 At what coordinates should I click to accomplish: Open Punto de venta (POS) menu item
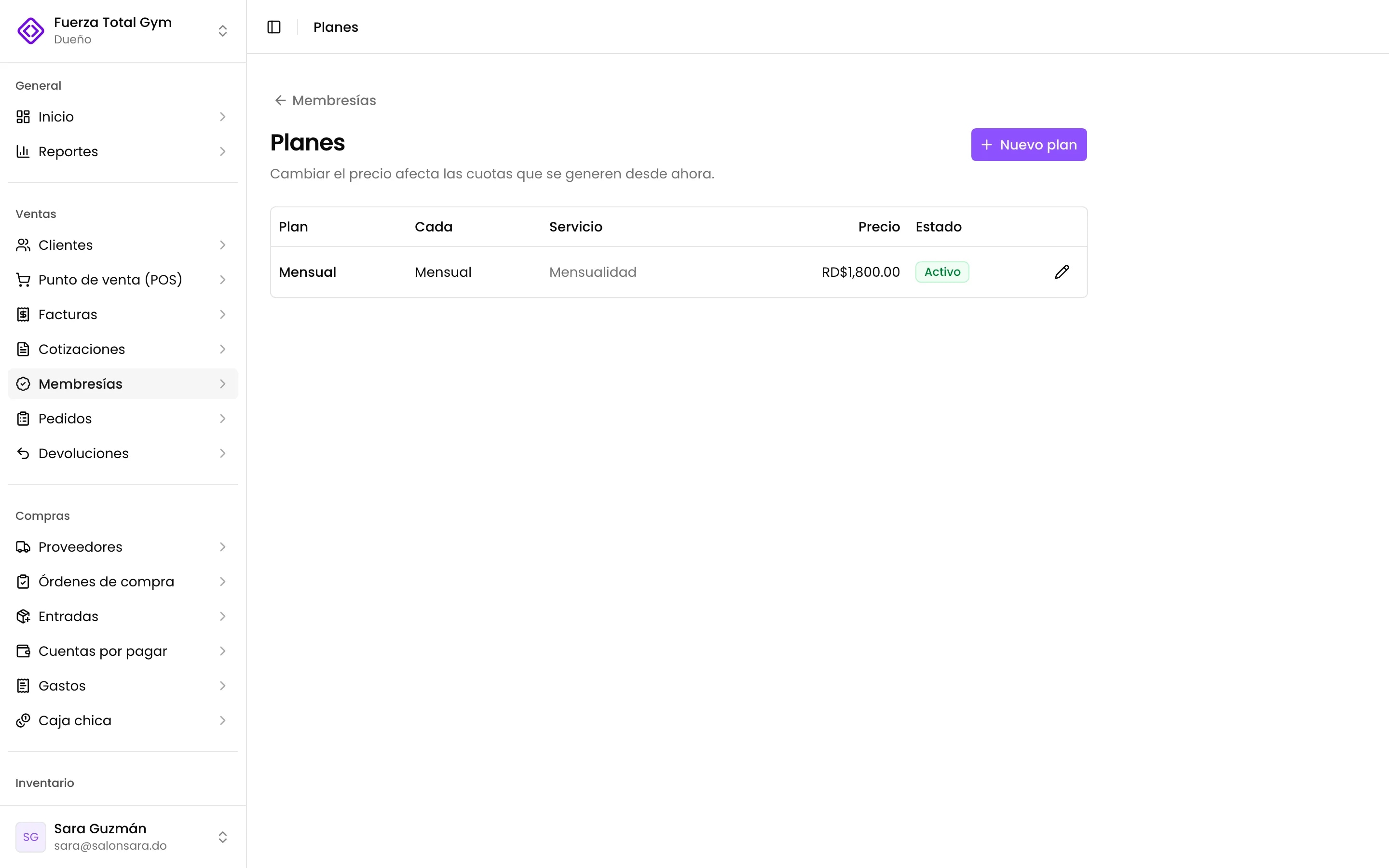[x=123, y=280]
